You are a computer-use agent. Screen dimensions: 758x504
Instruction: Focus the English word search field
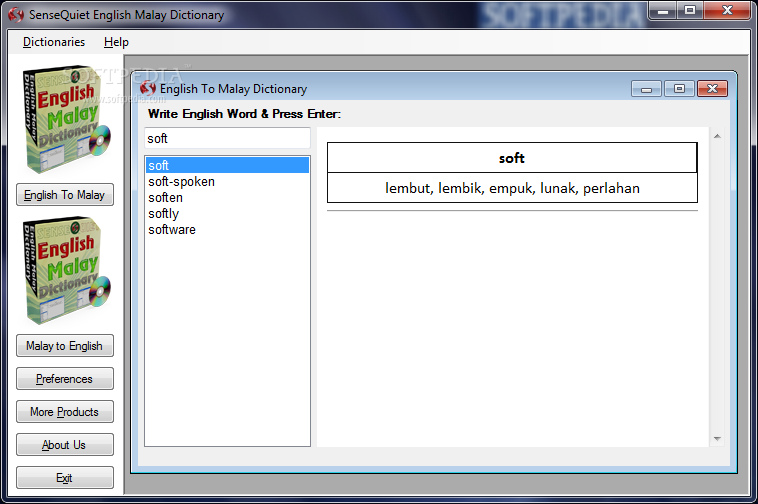(x=227, y=138)
